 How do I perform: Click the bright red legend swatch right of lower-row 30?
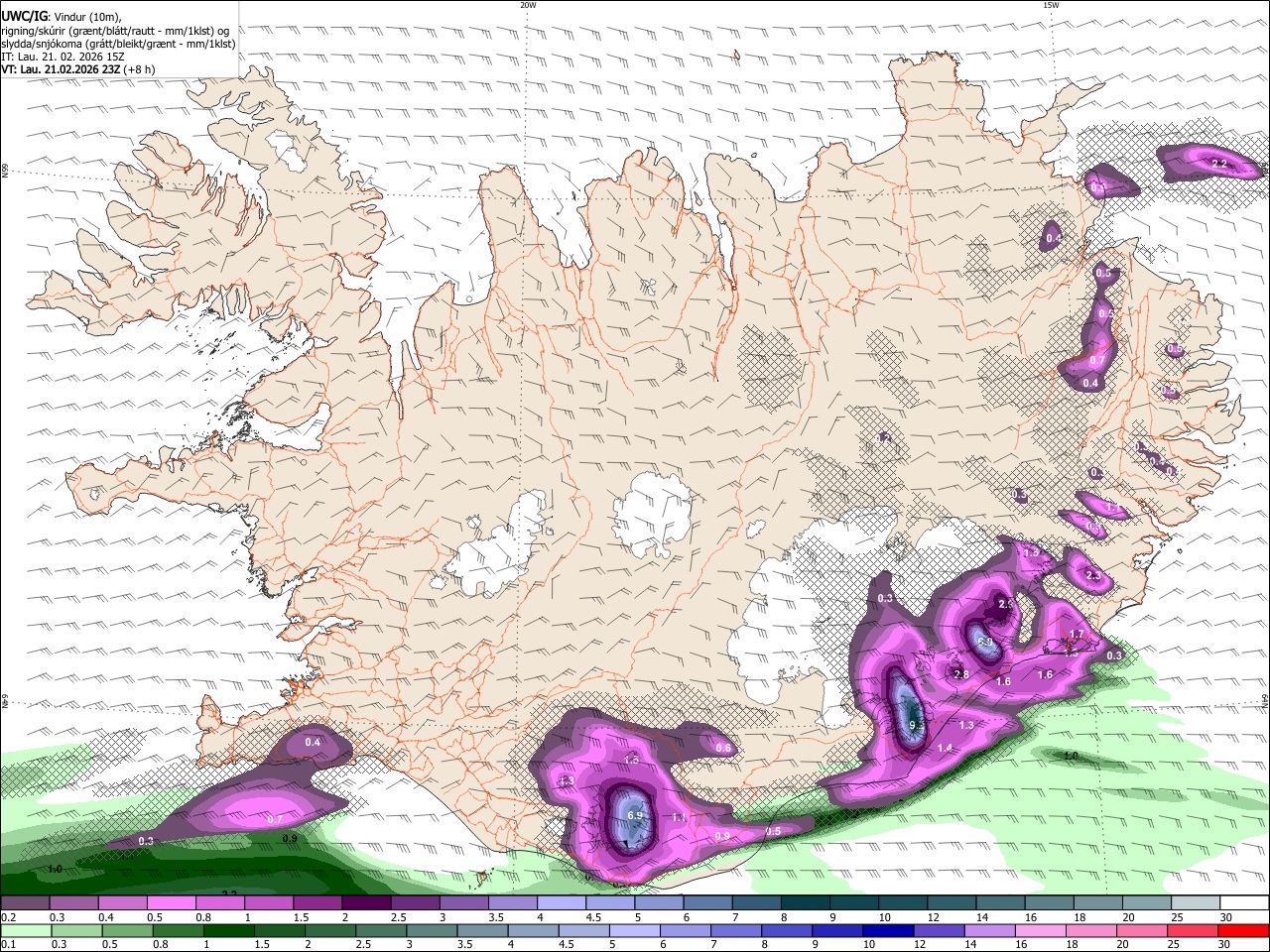tap(1242, 930)
